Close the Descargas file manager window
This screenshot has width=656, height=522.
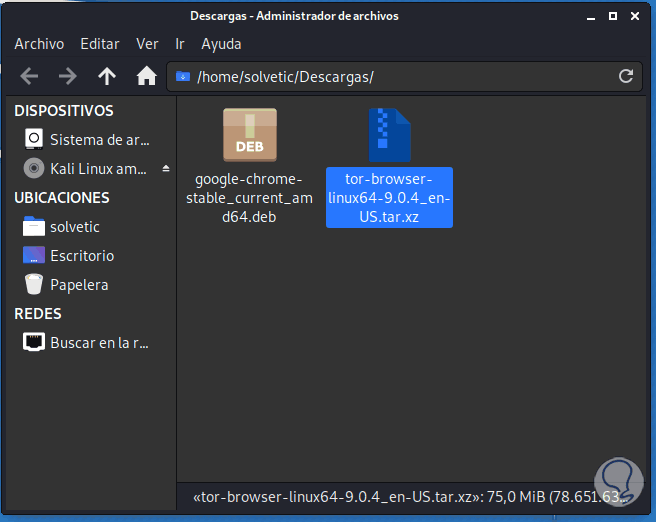coord(635,16)
